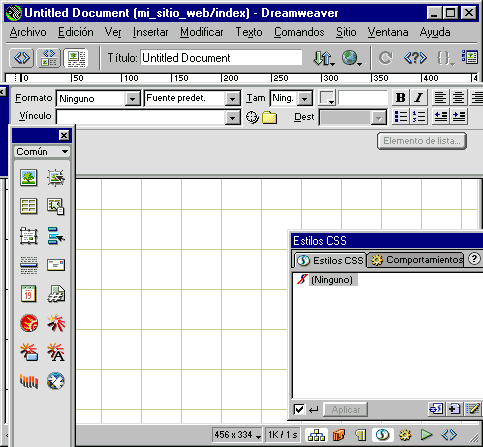Browse for link file folder icon

tap(269, 117)
